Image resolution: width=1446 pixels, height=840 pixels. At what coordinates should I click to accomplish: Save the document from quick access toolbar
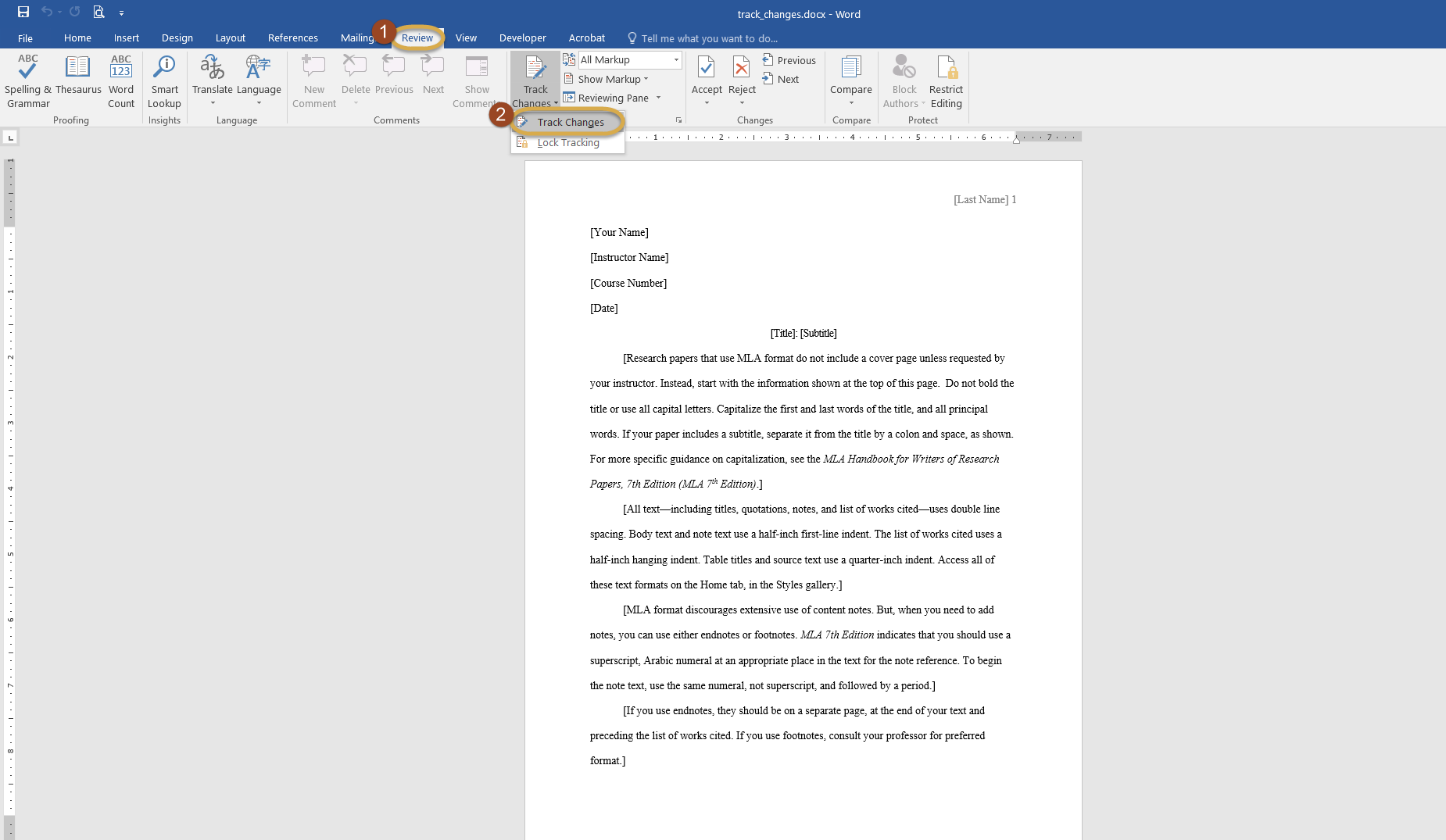point(23,12)
